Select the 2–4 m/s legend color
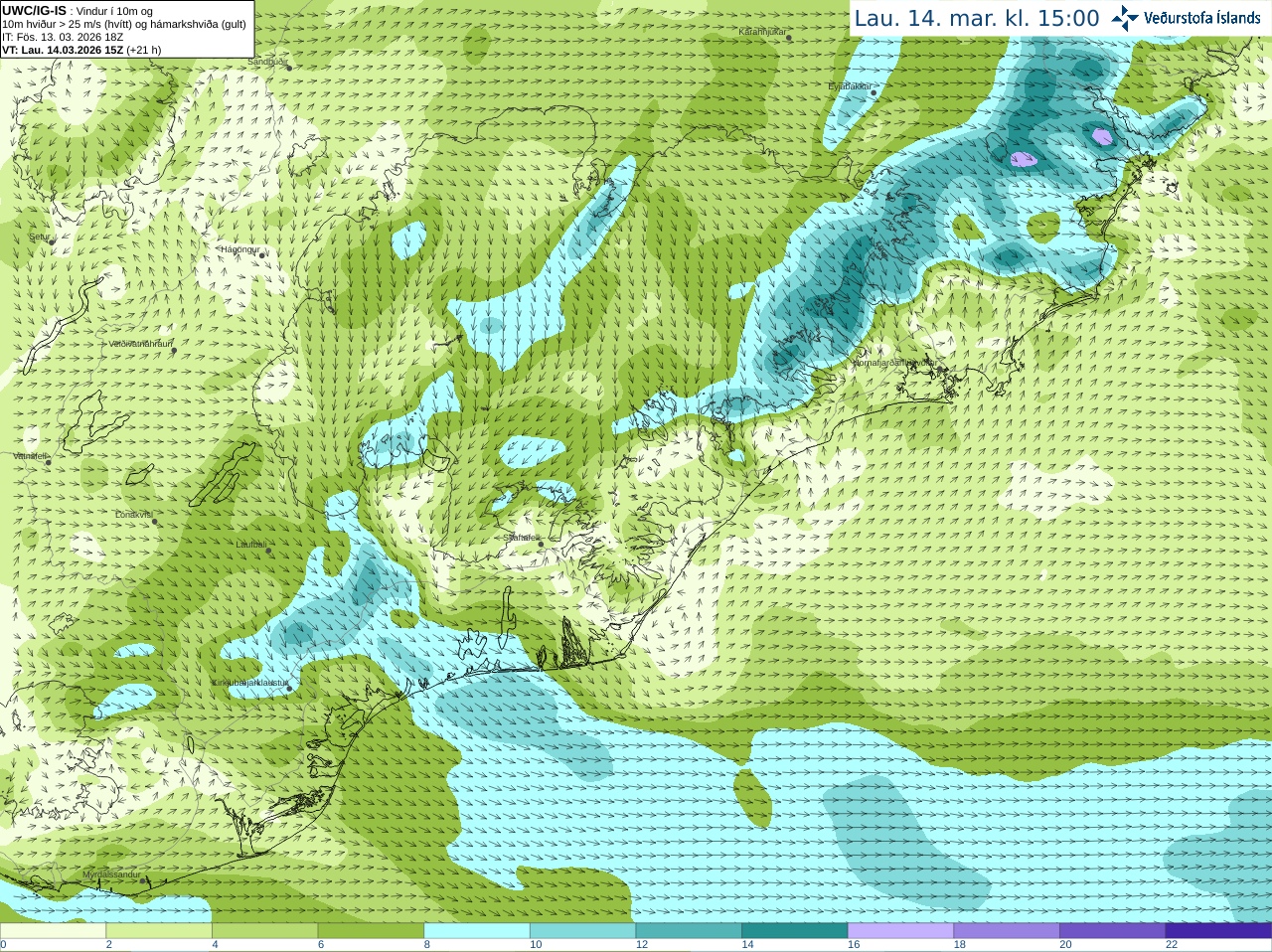Viewport: 1272px width, 952px height. pyautogui.click(x=159, y=931)
